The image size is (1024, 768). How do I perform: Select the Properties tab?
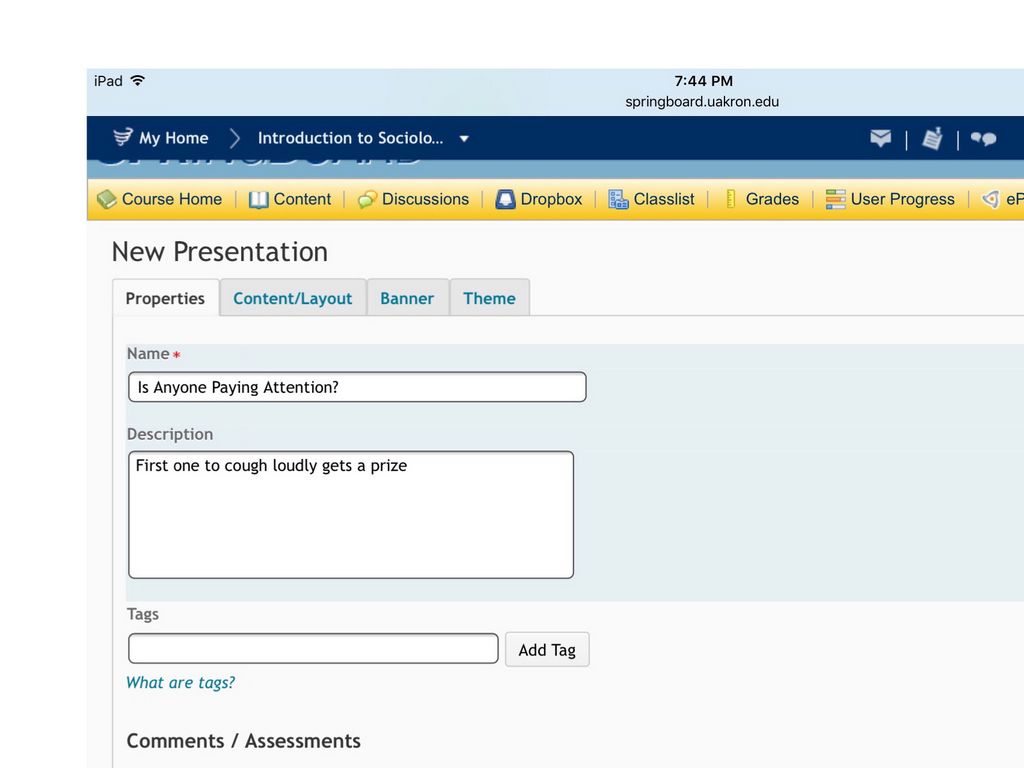165,298
